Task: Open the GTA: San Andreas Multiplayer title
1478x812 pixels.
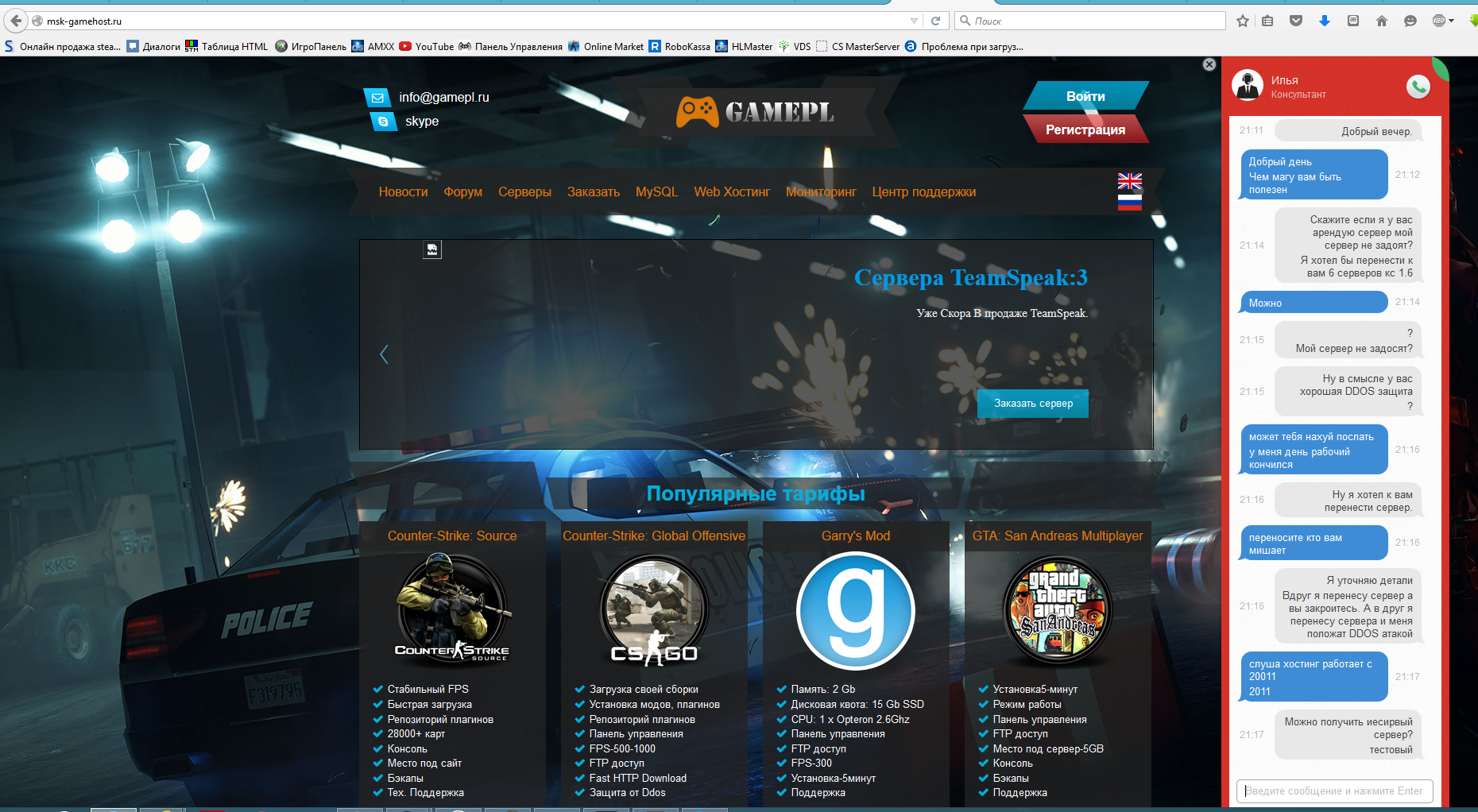Action: [1058, 536]
